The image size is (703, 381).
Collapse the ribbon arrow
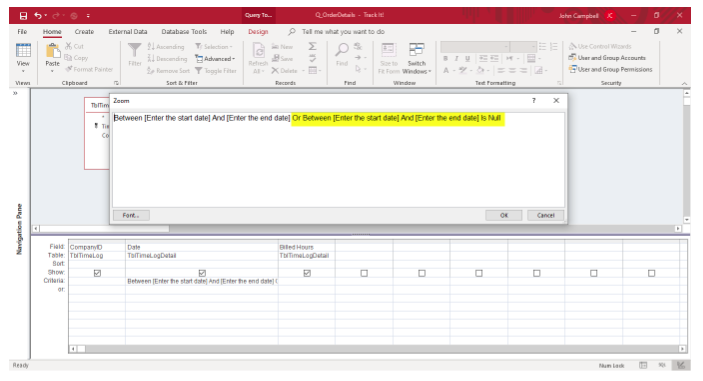coord(684,83)
